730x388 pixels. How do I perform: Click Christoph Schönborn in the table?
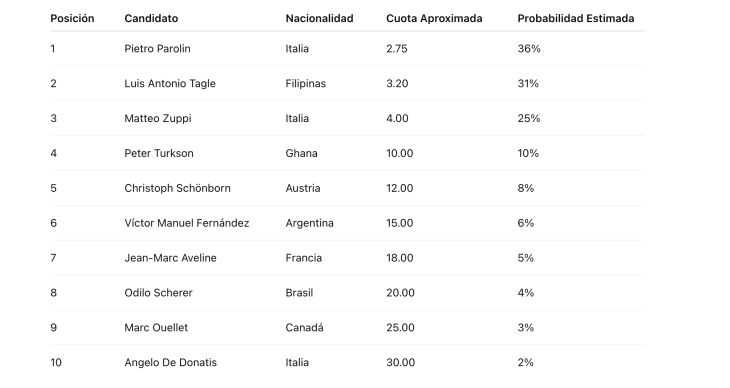click(x=177, y=188)
